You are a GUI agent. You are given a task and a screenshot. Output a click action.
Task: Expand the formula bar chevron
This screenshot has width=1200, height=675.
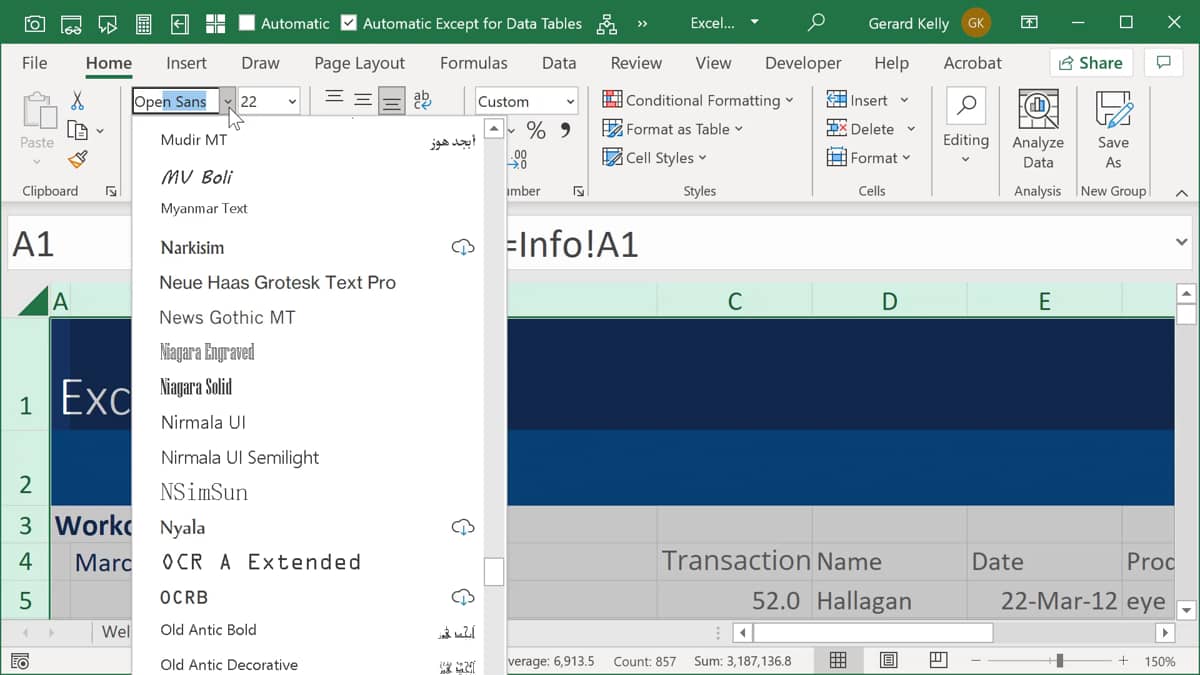(x=1181, y=242)
